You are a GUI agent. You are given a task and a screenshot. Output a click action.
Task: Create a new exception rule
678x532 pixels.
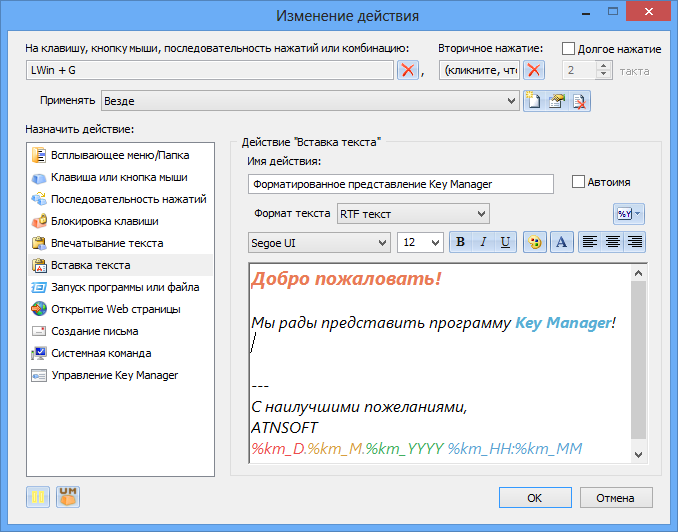click(534, 101)
